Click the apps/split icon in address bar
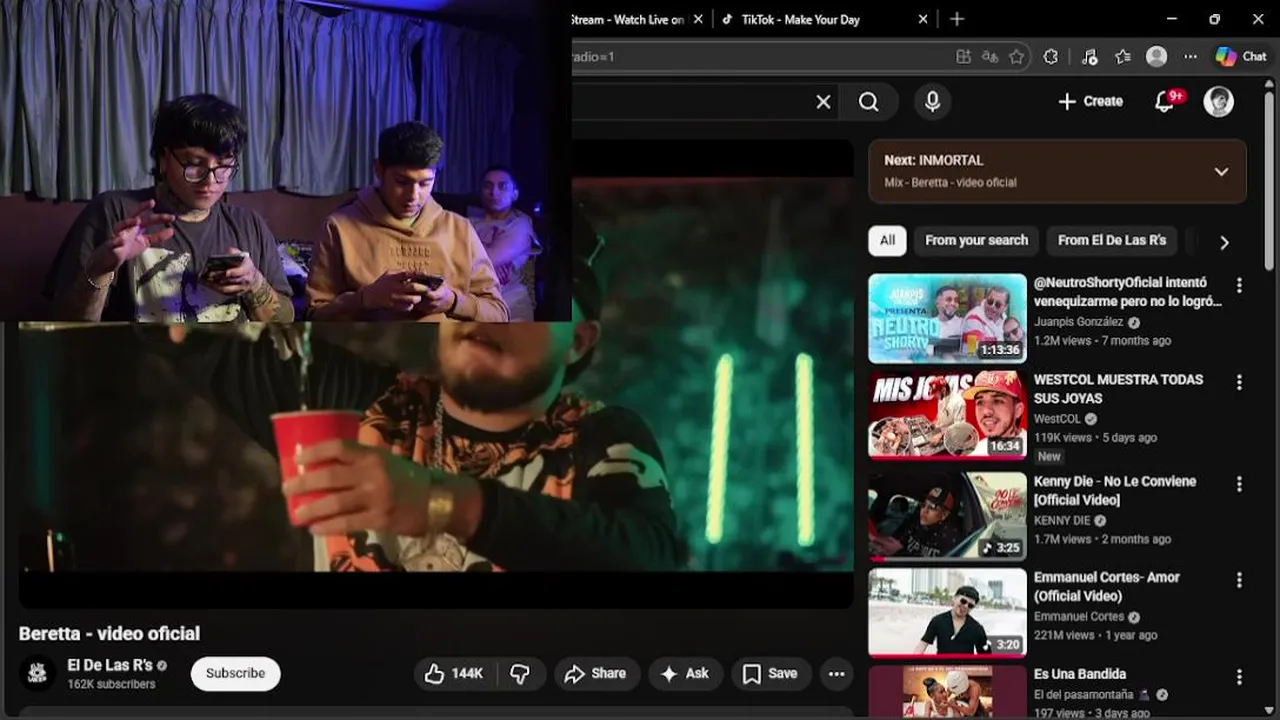Screen dimensions: 1280x720 (963, 57)
